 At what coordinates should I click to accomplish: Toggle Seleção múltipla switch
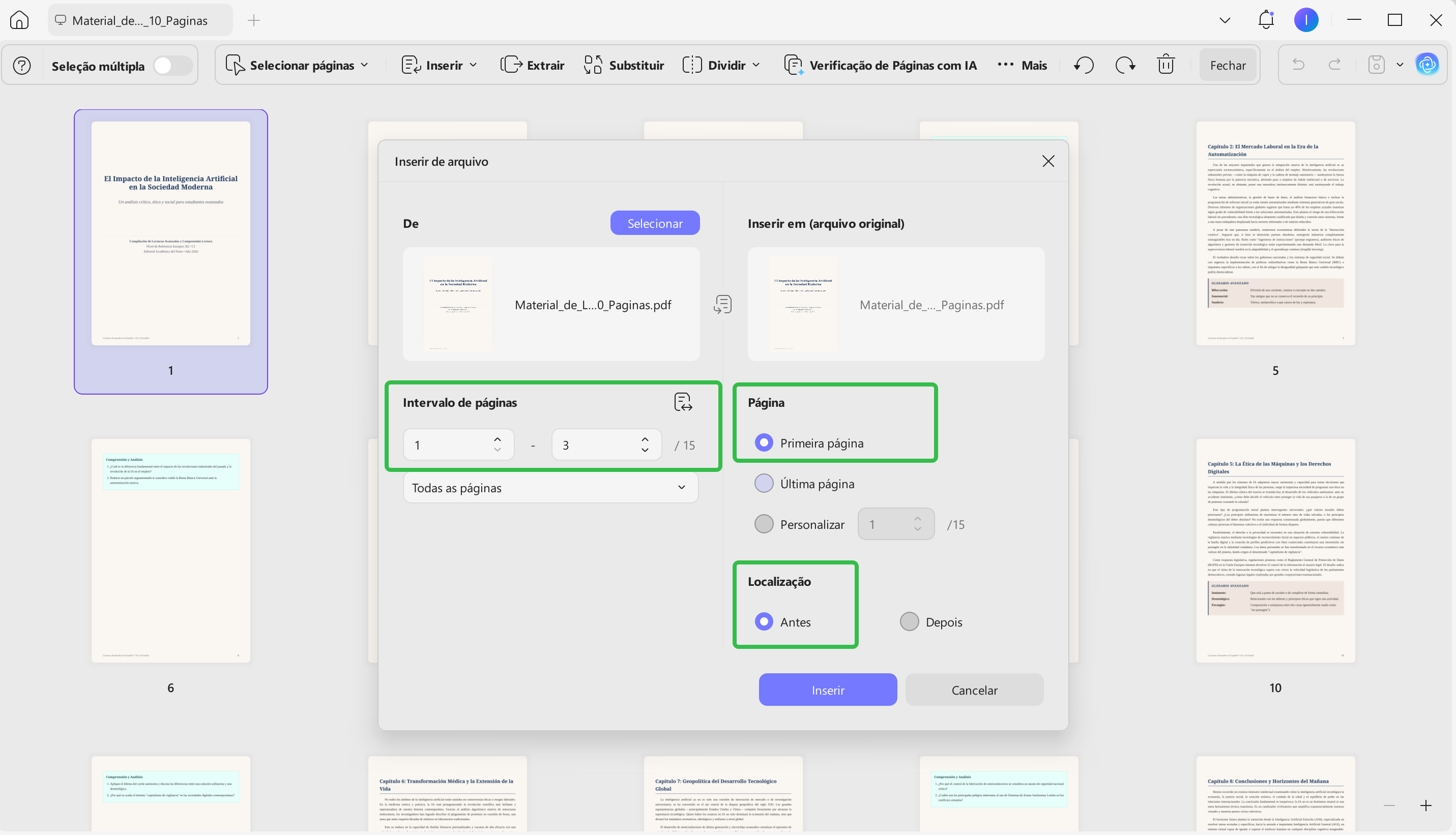coord(172,66)
